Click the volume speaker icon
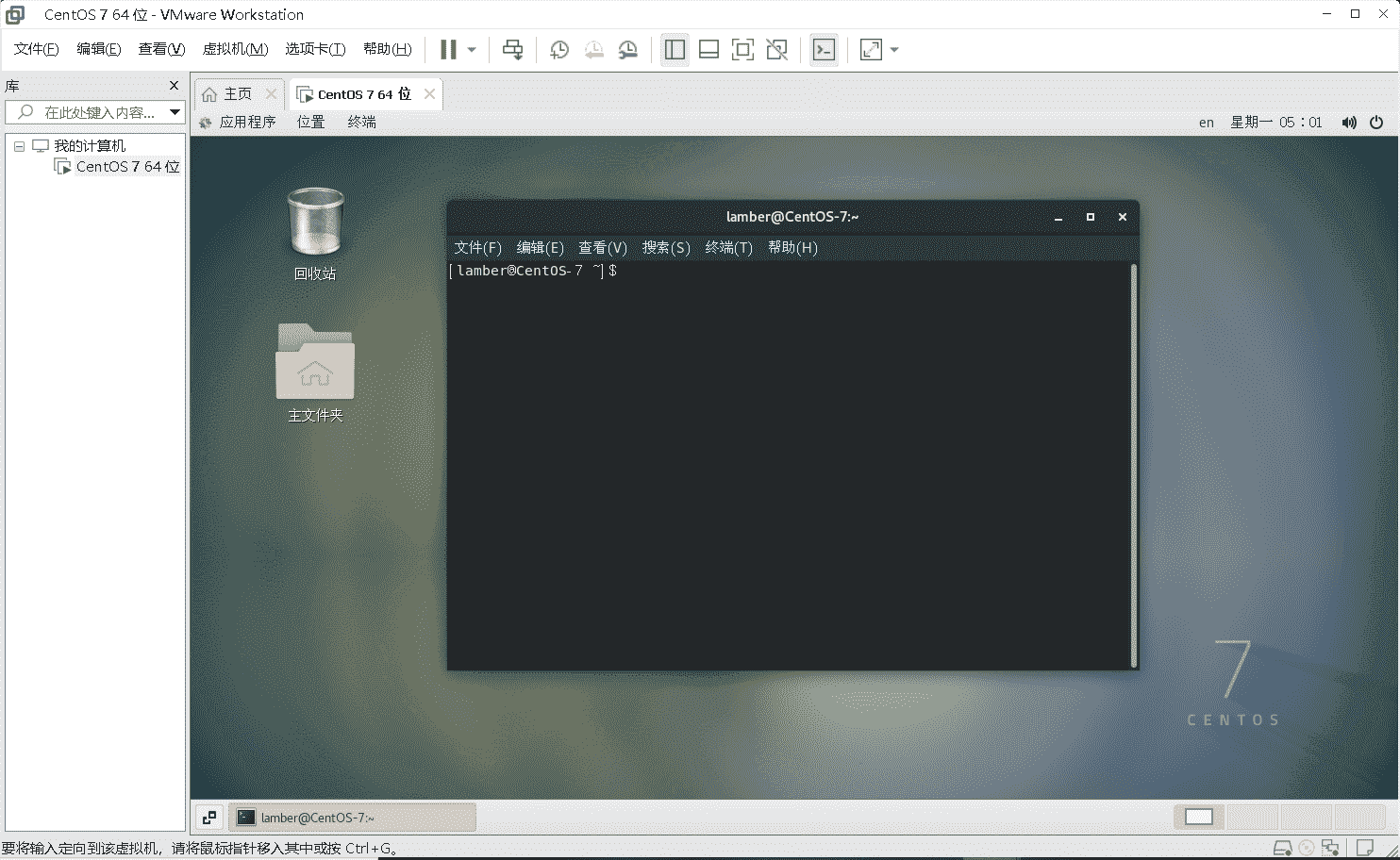The height and width of the screenshot is (860, 1400). tap(1349, 123)
